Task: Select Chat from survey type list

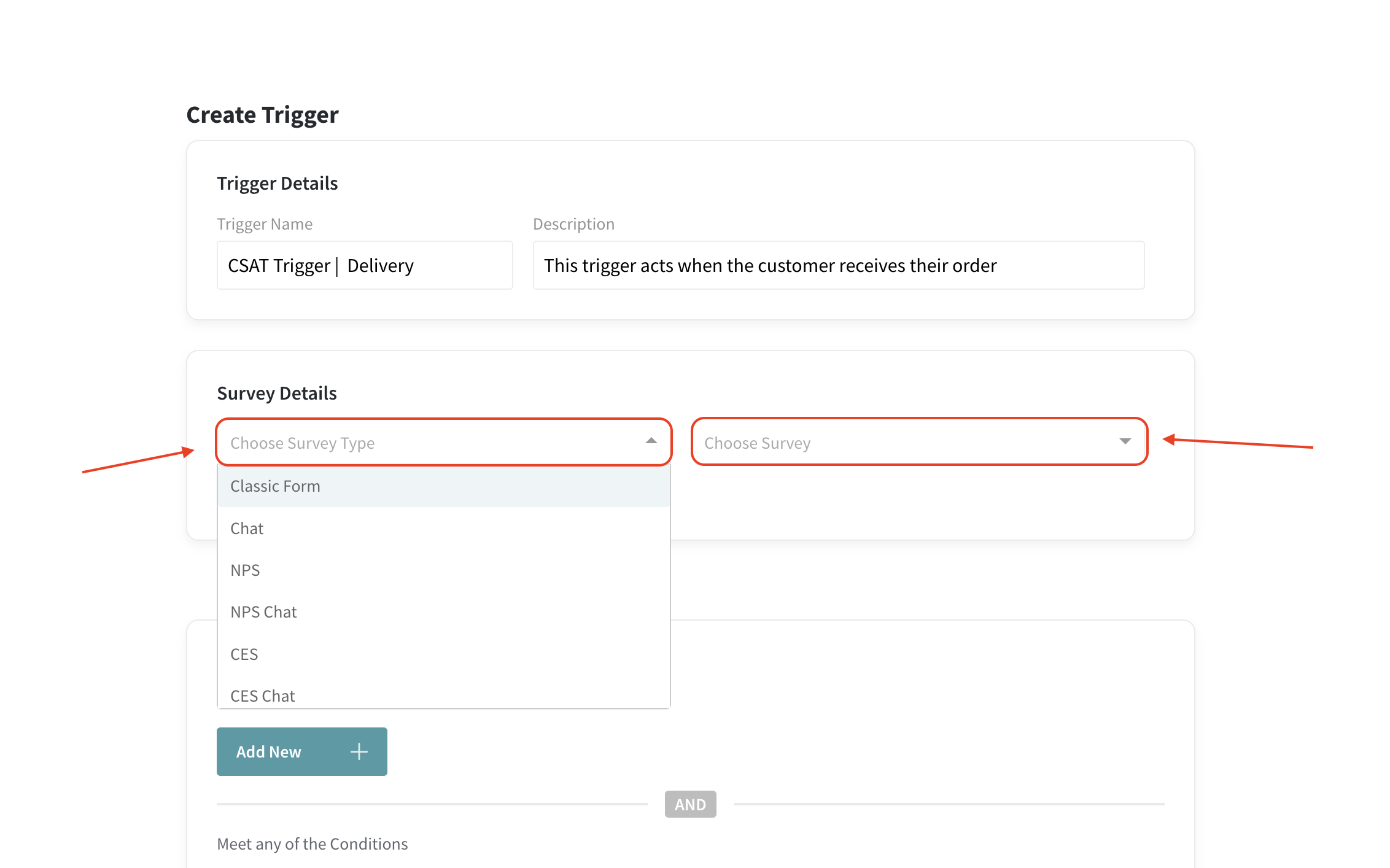Action: [247, 529]
